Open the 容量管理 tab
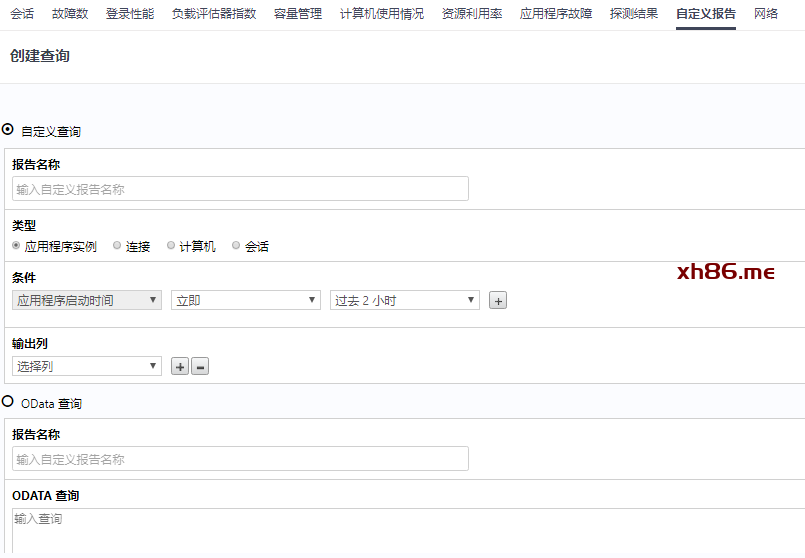The image size is (805, 558). (x=298, y=14)
